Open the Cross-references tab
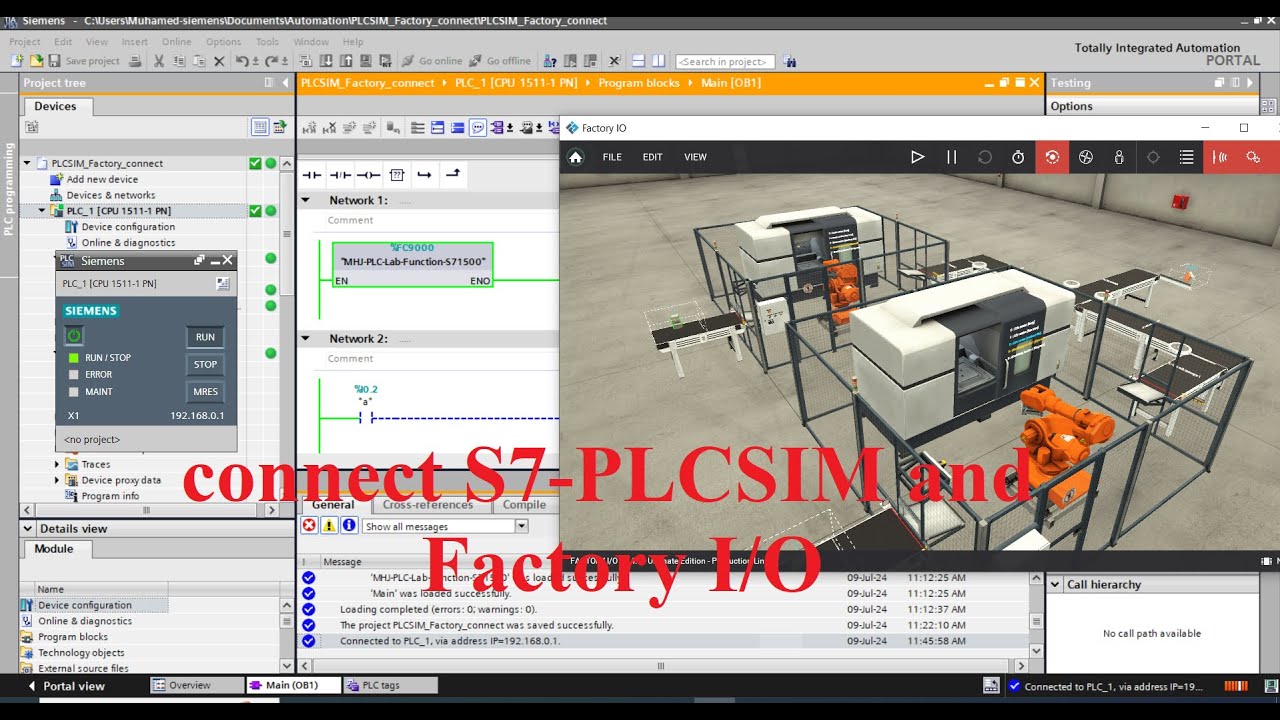The height and width of the screenshot is (720, 1280). click(428, 505)
